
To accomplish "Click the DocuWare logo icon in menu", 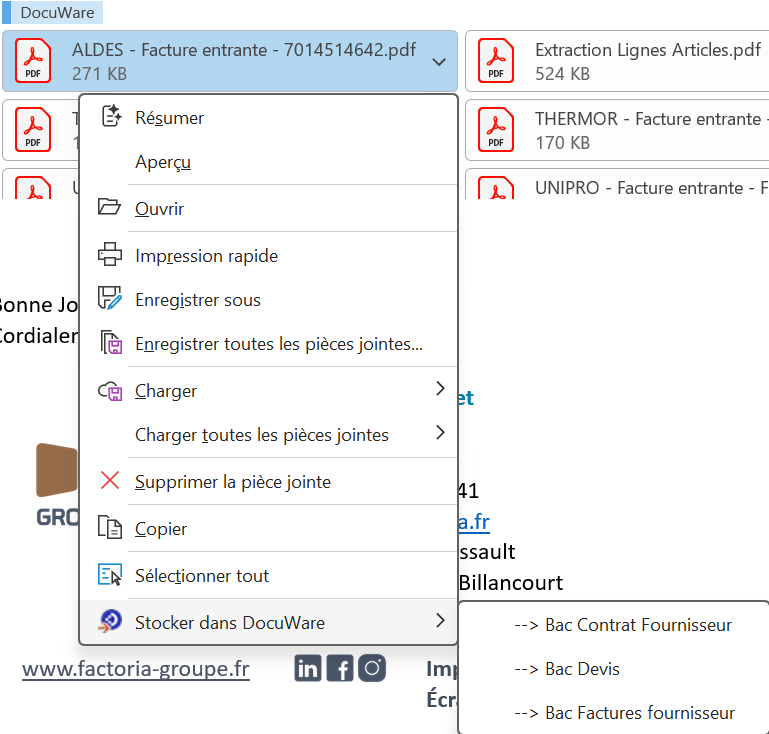I will coord(110,621).
